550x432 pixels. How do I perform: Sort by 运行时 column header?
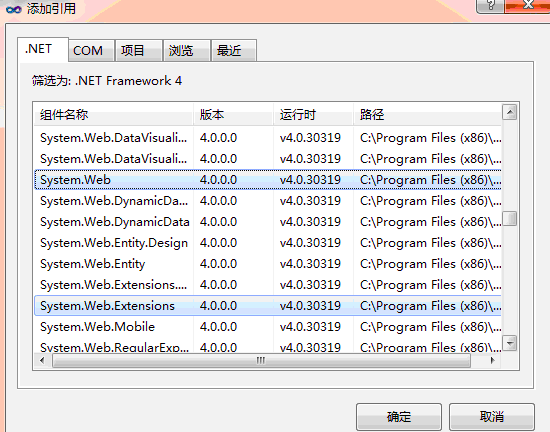(313, 115)
